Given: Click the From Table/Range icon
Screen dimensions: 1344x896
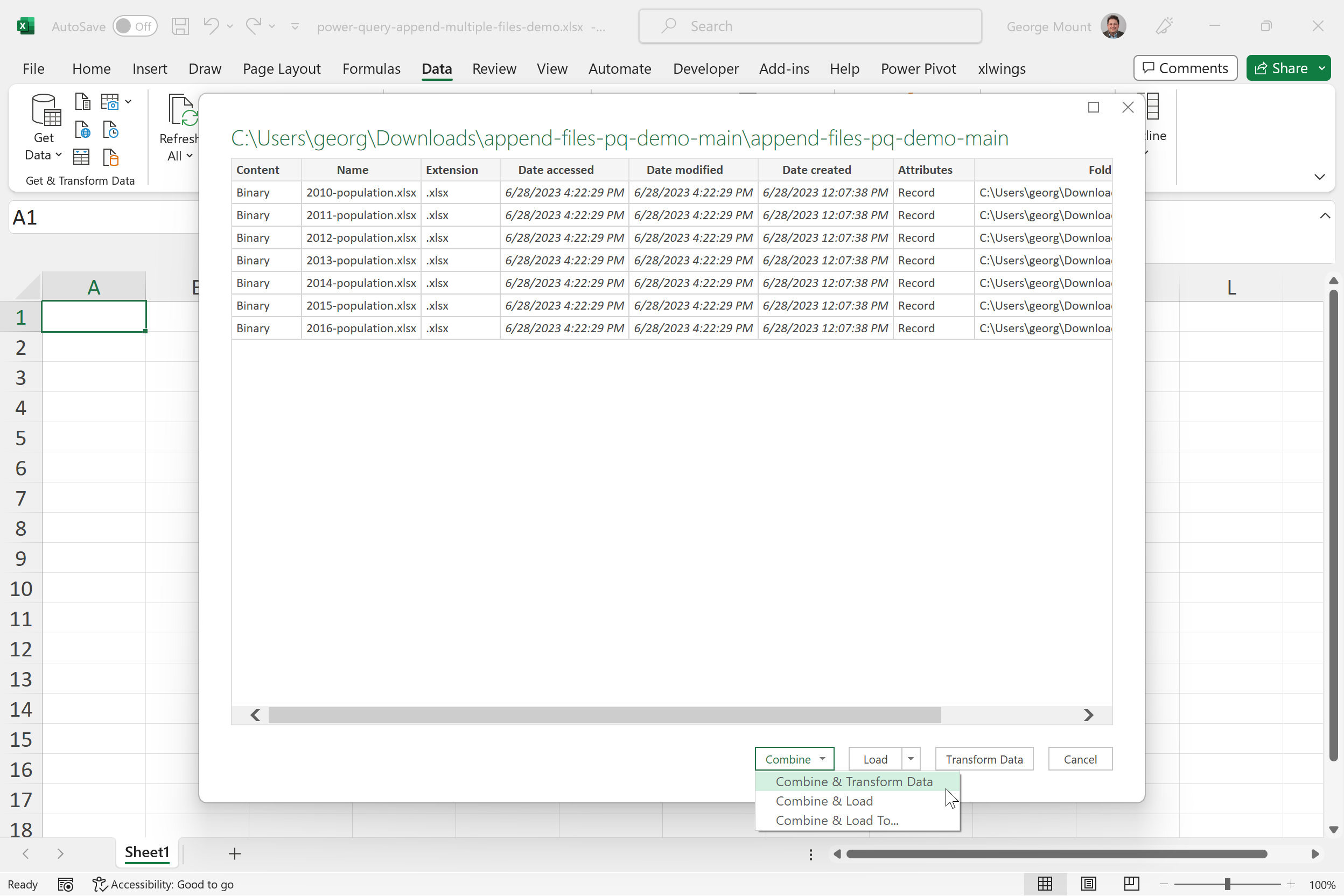Looking at the screenshot, I should 82,157.
